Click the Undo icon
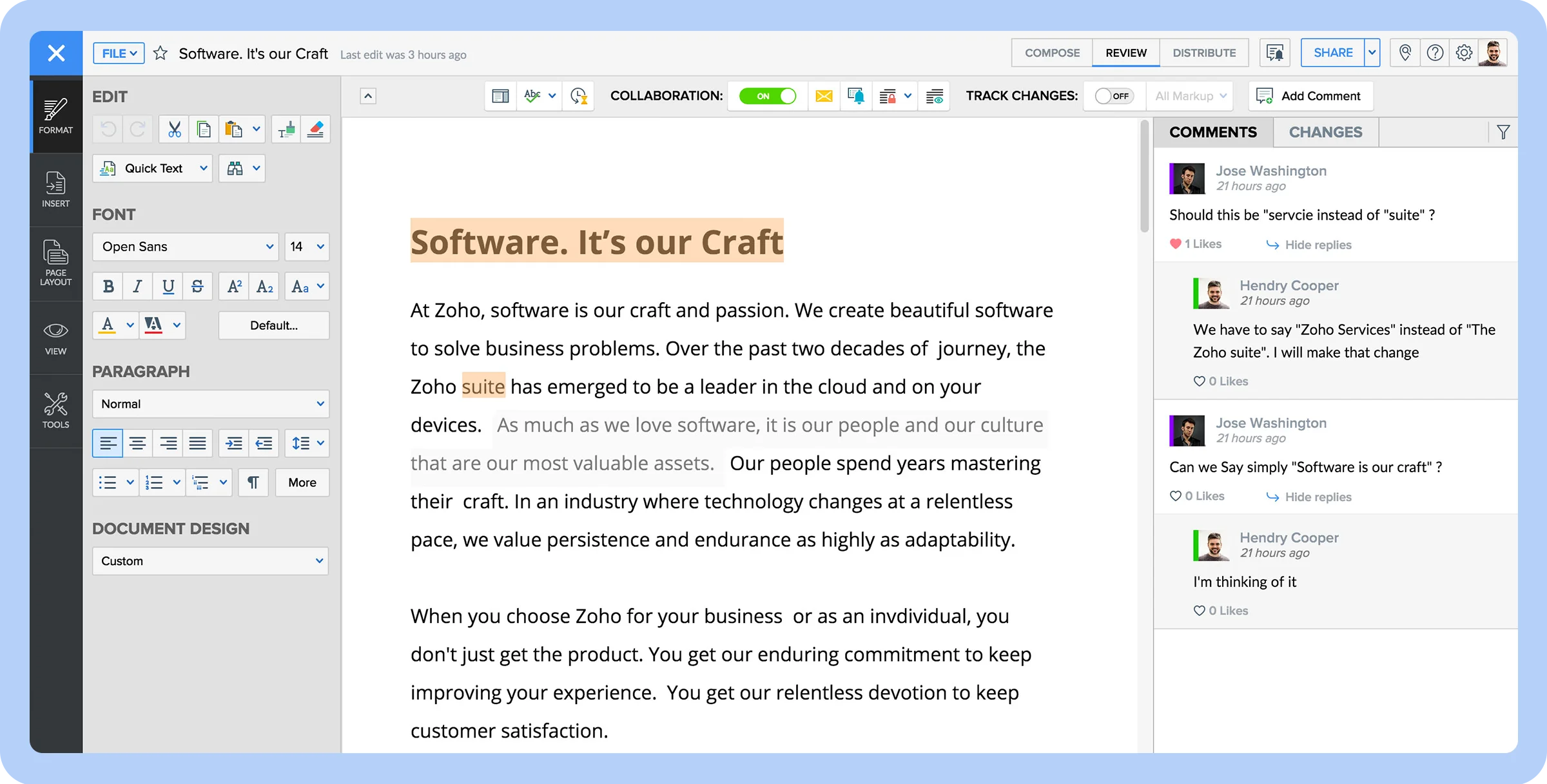Screen dimensions: 1547x784 click(x=108, y=129)
